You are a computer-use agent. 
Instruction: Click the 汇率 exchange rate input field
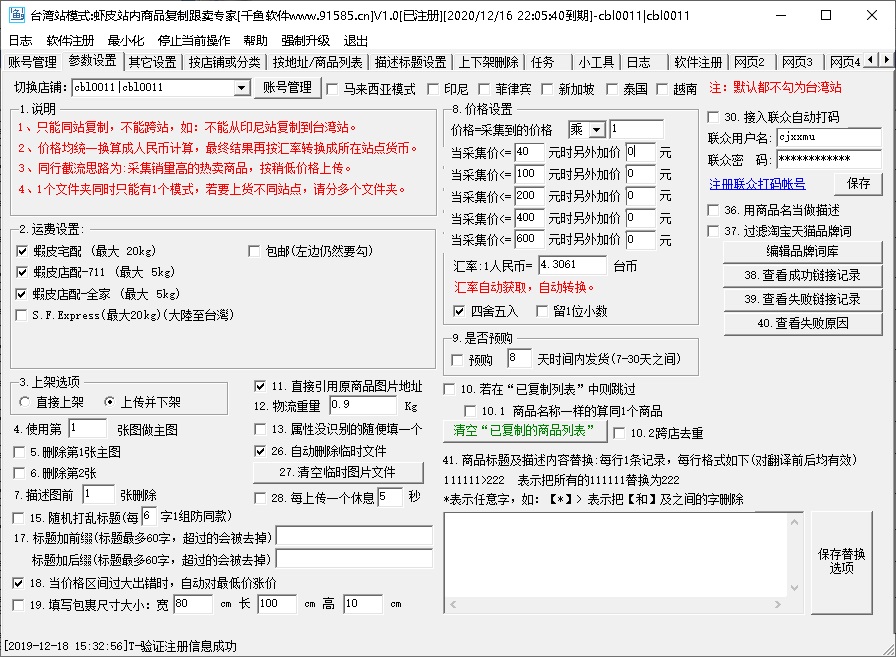pos(572,265)
